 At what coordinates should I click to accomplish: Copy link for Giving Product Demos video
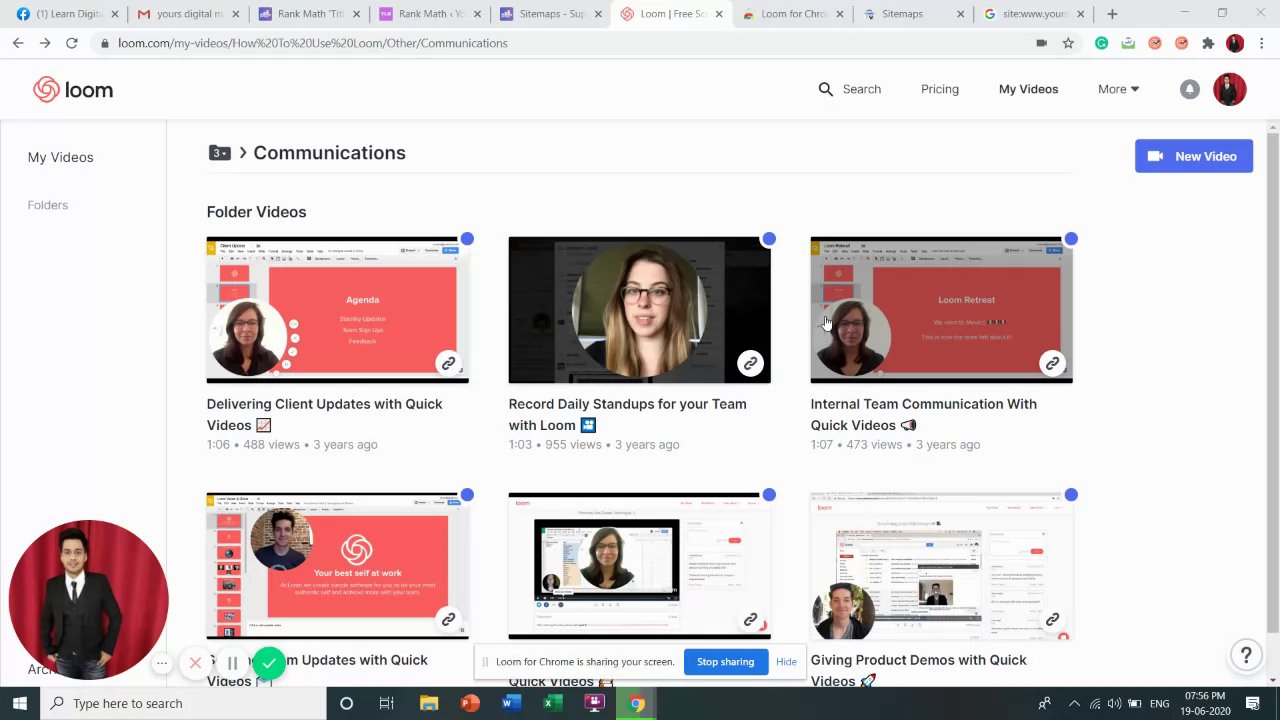tap(1052, 619)
